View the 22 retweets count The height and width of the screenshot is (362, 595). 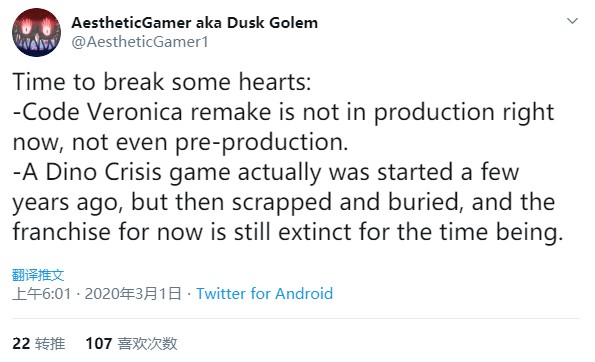pos(21,344)
